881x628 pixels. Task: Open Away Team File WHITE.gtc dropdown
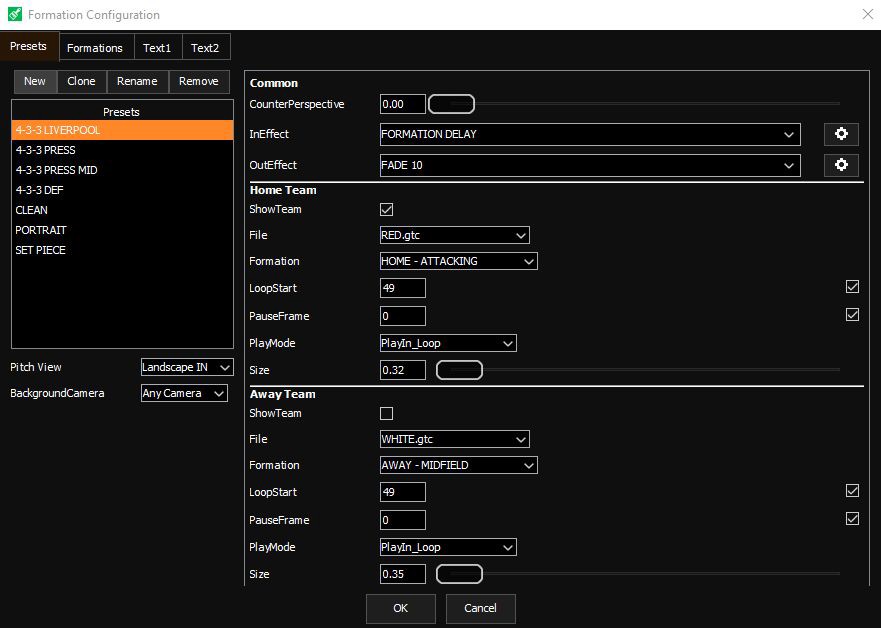[455, 439]
